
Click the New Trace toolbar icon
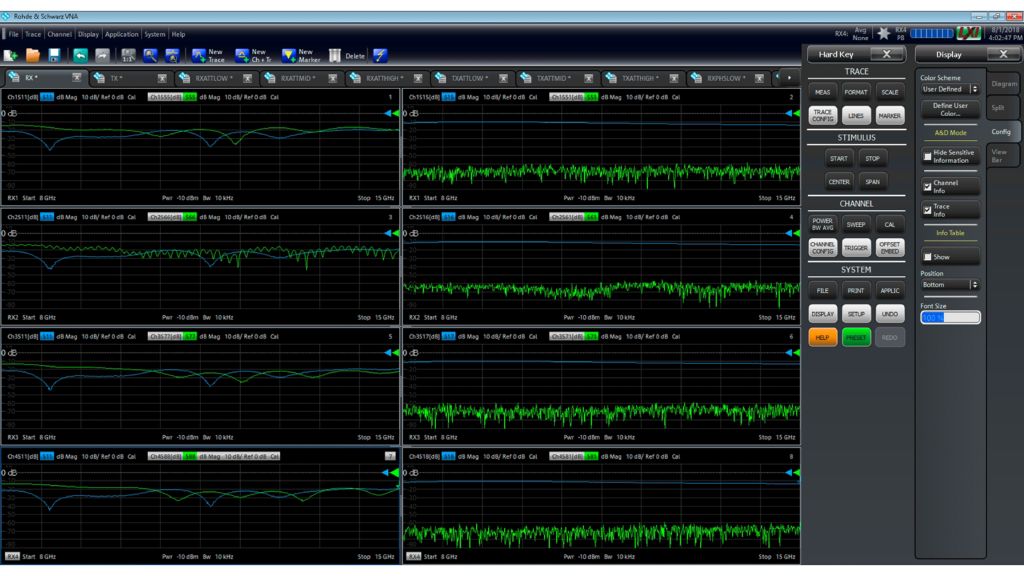click(199, 56)
